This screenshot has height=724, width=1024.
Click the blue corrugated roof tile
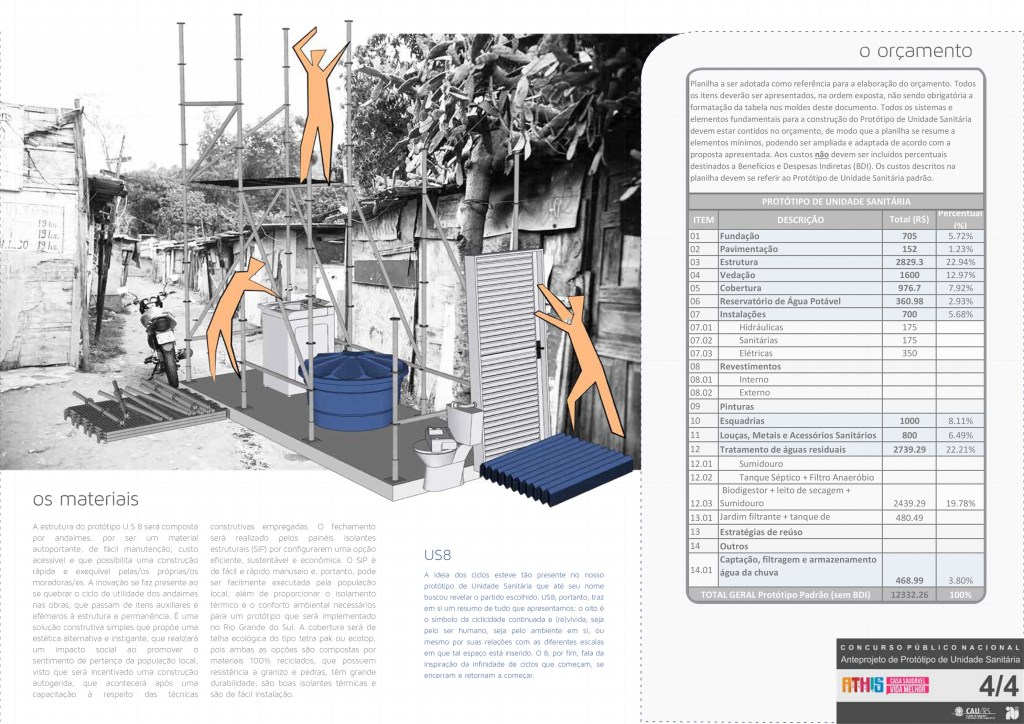(556, 463)
